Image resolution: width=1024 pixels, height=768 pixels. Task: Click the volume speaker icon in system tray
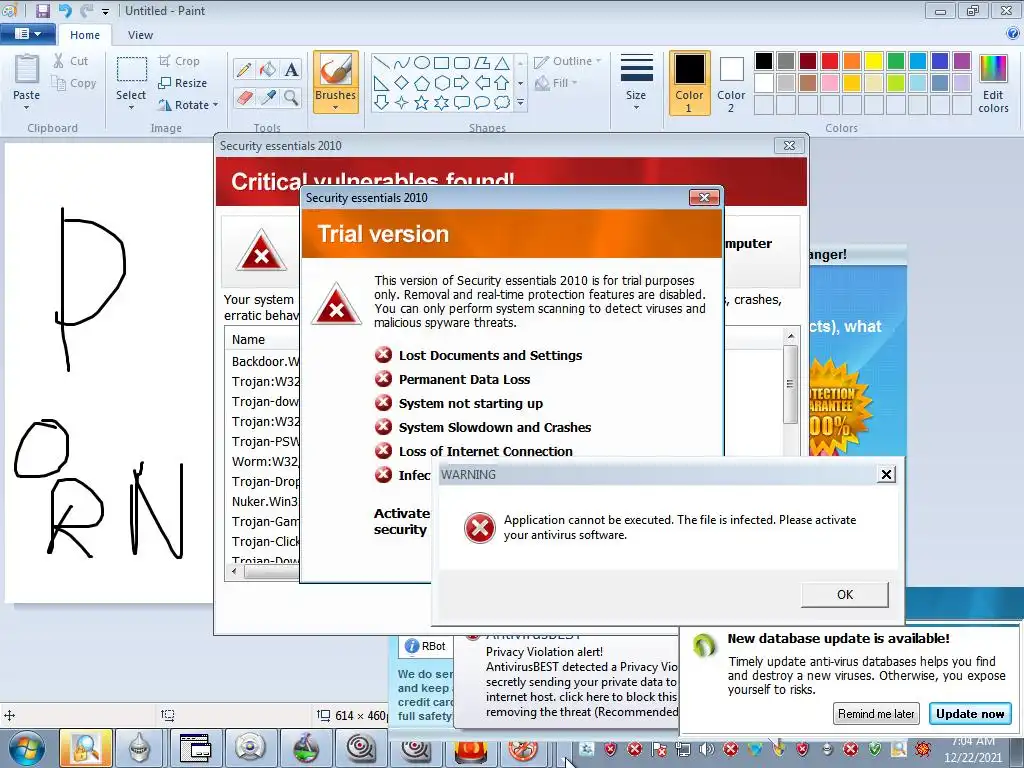[706, 749]
